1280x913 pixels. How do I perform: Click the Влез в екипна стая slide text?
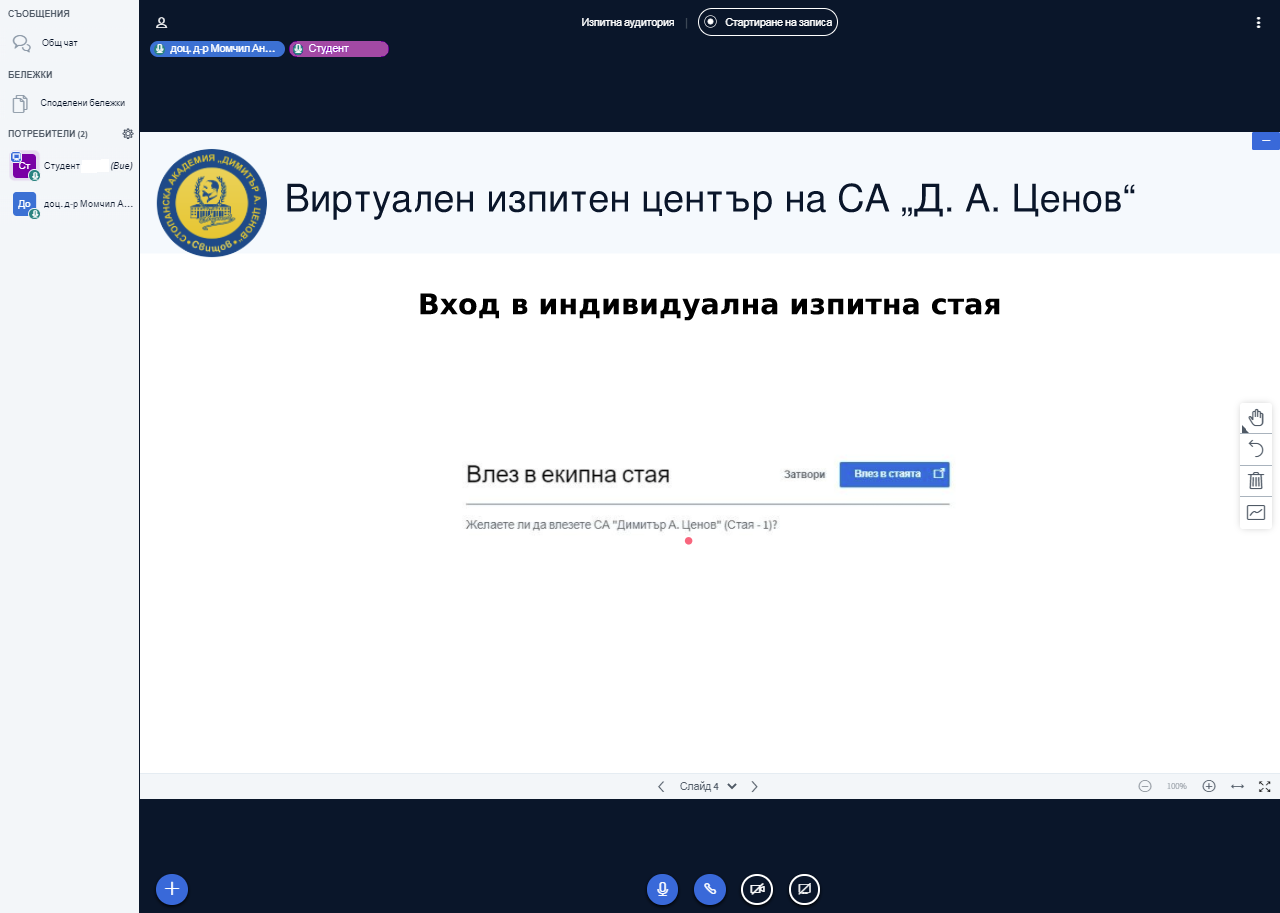(568, 474)
